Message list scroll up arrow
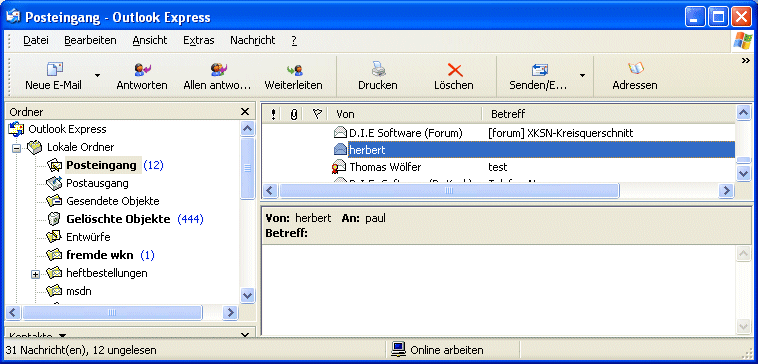The image size is (758, 364). pos(743,113)
